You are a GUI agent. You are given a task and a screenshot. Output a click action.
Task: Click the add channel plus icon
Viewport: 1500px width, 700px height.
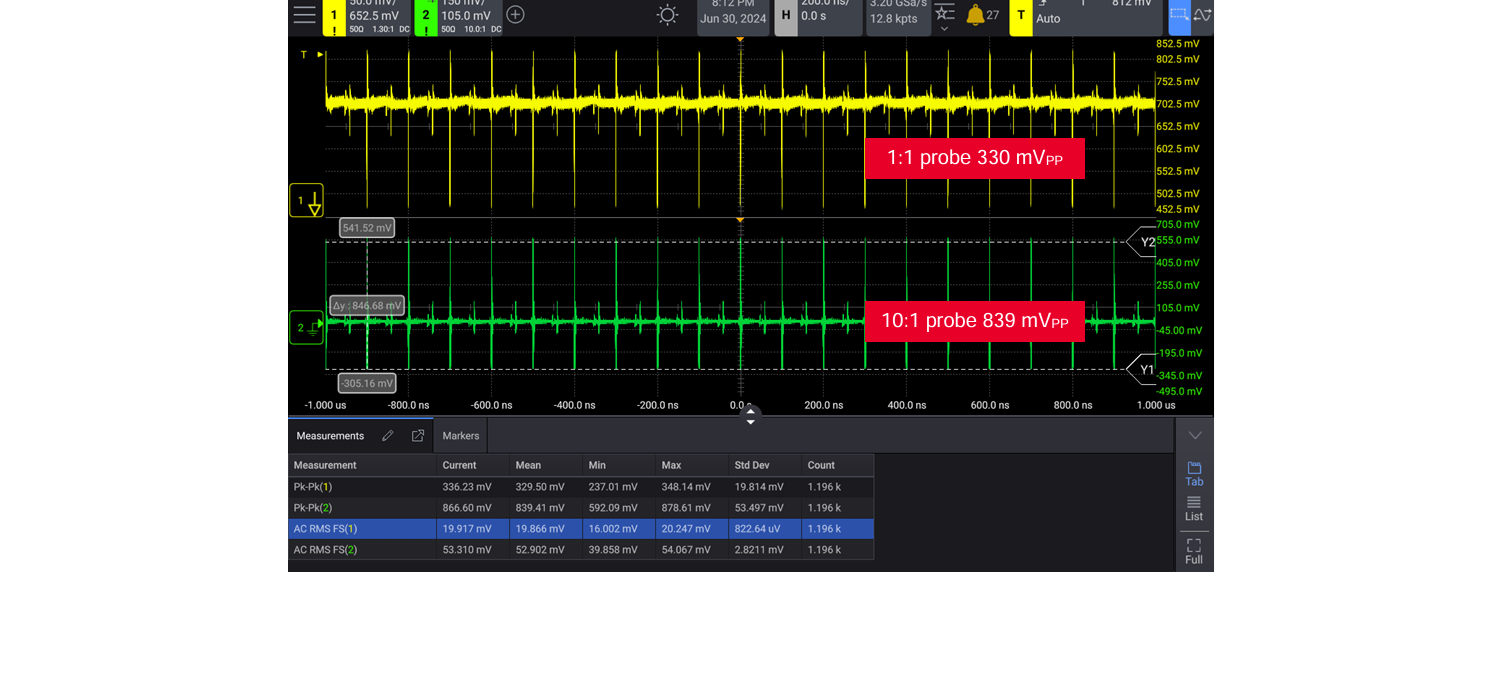[515, 15]
